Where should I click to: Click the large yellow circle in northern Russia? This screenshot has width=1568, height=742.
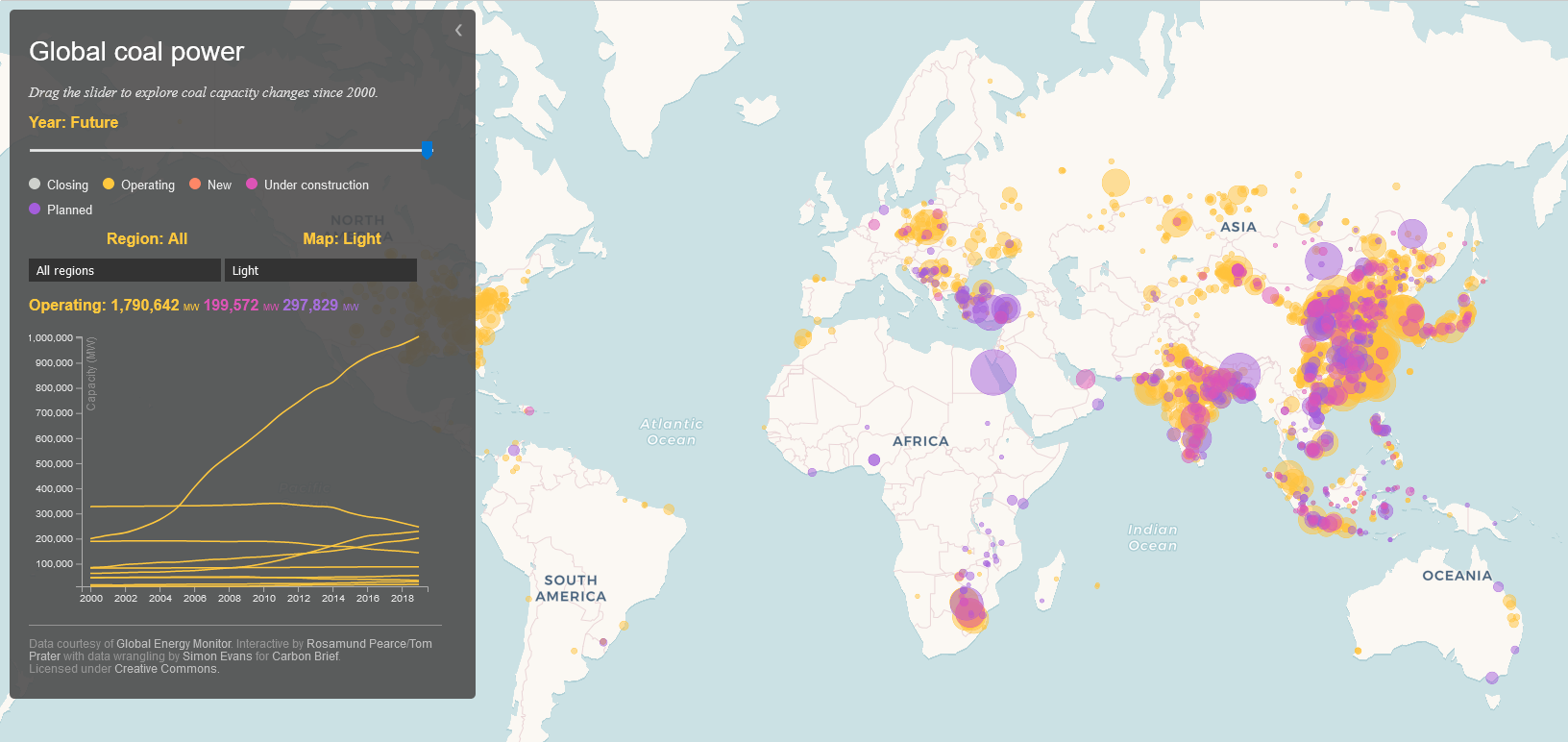tap(1115, 183)
